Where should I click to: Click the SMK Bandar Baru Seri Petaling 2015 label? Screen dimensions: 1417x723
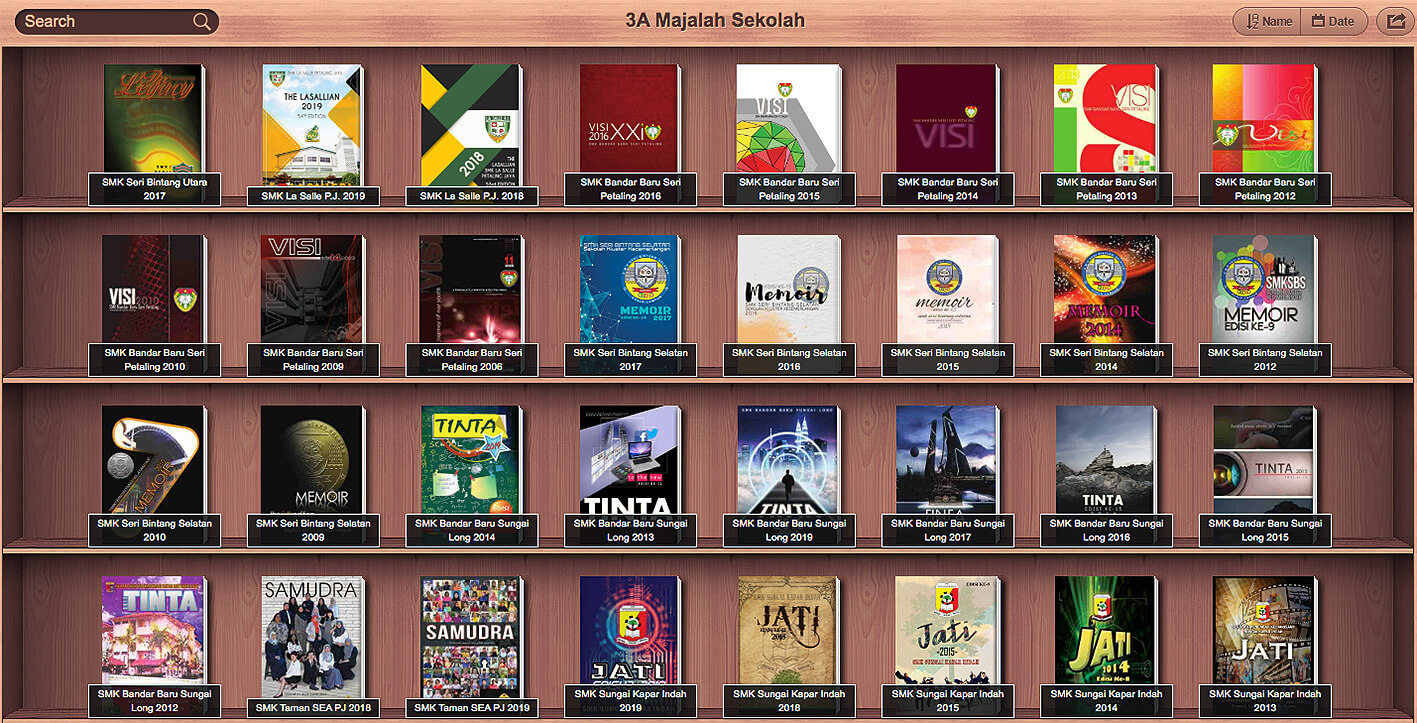(789, 189)
